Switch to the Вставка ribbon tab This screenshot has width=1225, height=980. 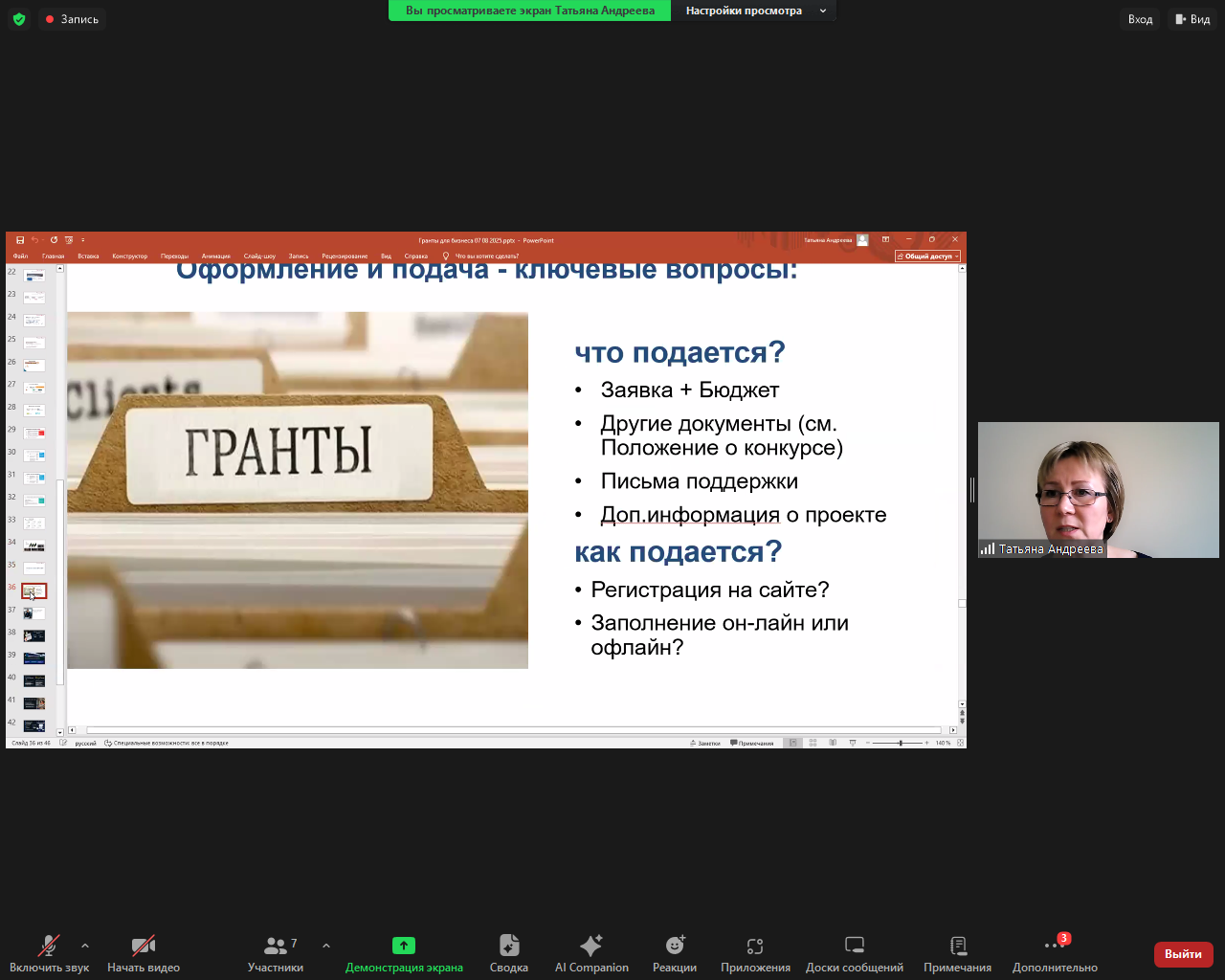[x=89, y=256]
